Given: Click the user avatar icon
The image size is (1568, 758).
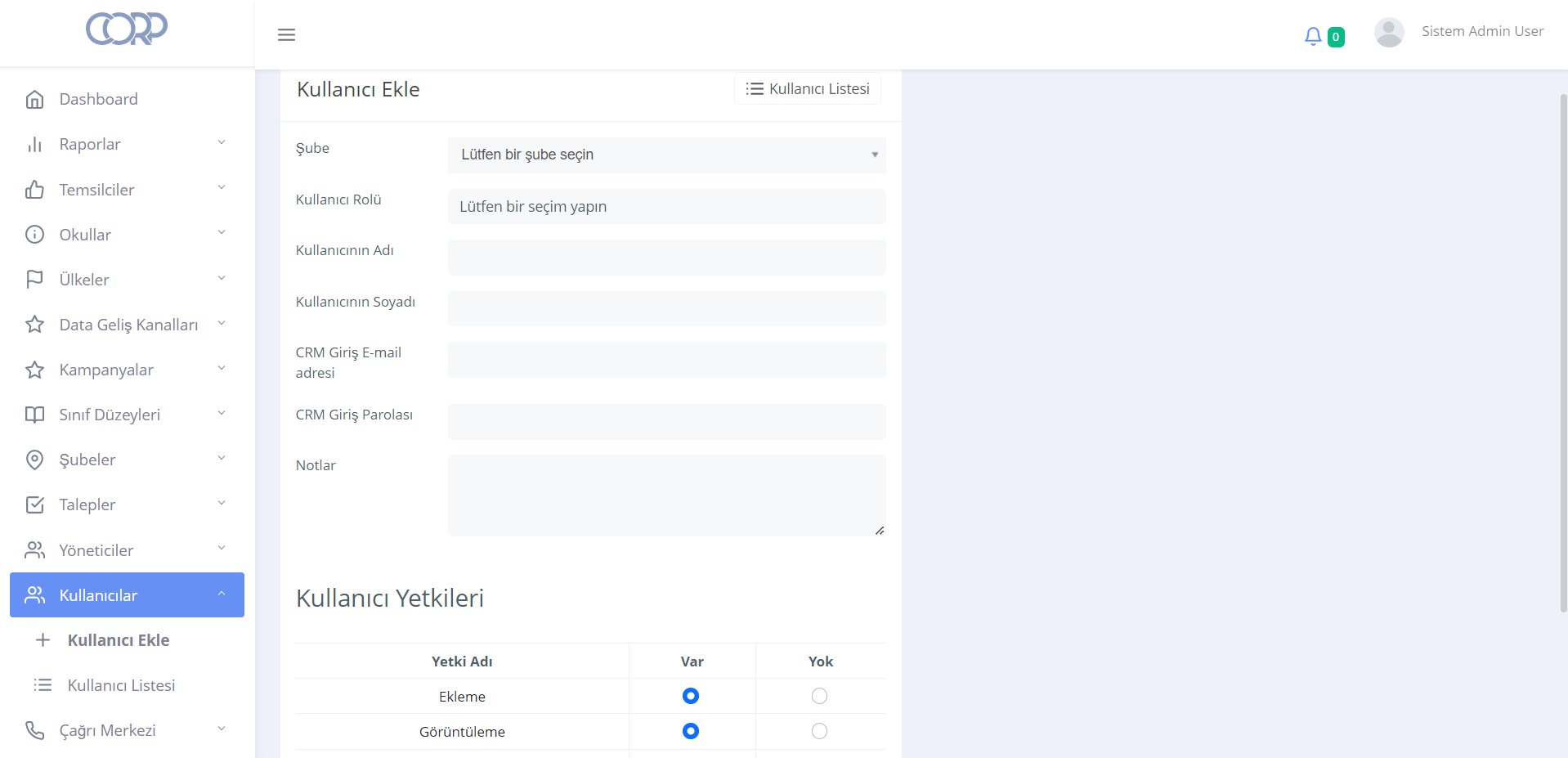Looking at the screenshot, I should coord(1388,33).
